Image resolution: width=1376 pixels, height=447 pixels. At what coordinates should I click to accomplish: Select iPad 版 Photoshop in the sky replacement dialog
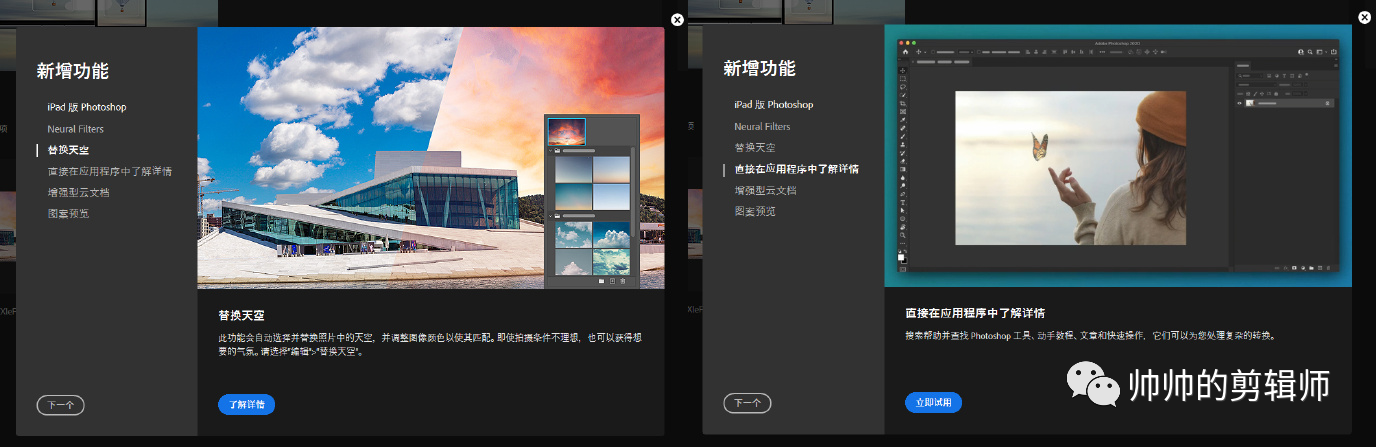pos(87,107)
